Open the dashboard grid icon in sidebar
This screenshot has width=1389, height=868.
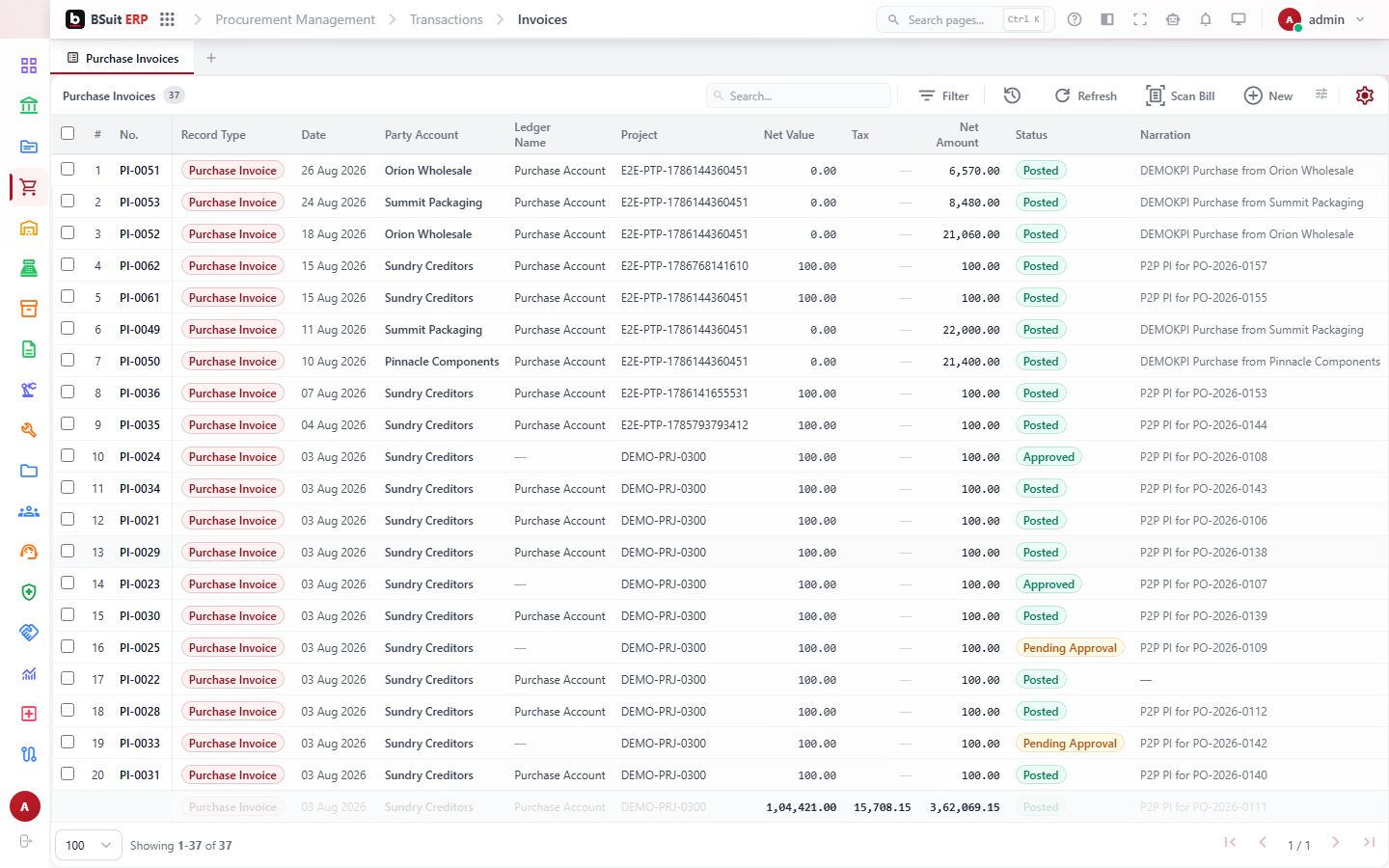pos(29,66)
